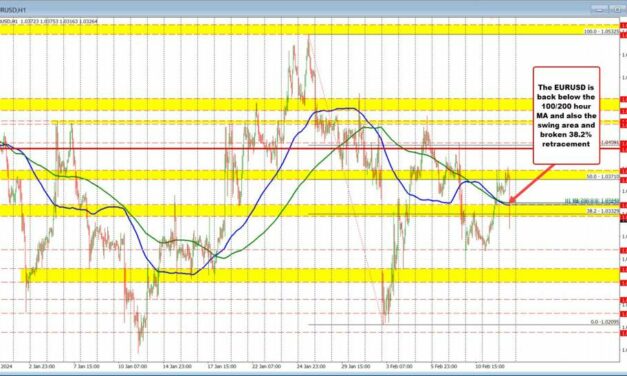627x376 pixels.
Task: Click the 10 Feb 15:00 time axis label
Action: click(x=489, y=366)
